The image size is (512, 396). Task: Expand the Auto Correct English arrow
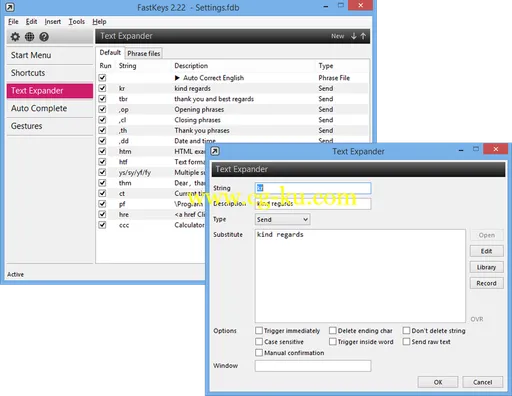[x=177, y=78]
